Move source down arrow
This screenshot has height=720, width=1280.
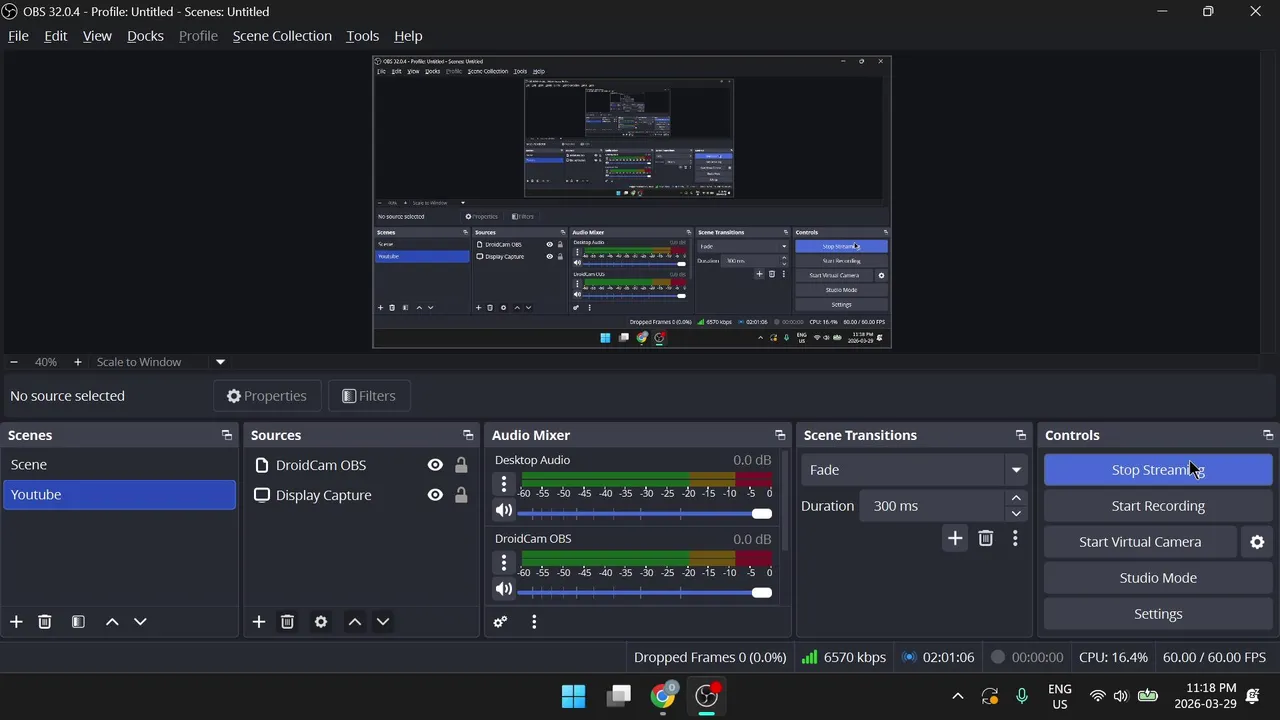pos(382,622)
